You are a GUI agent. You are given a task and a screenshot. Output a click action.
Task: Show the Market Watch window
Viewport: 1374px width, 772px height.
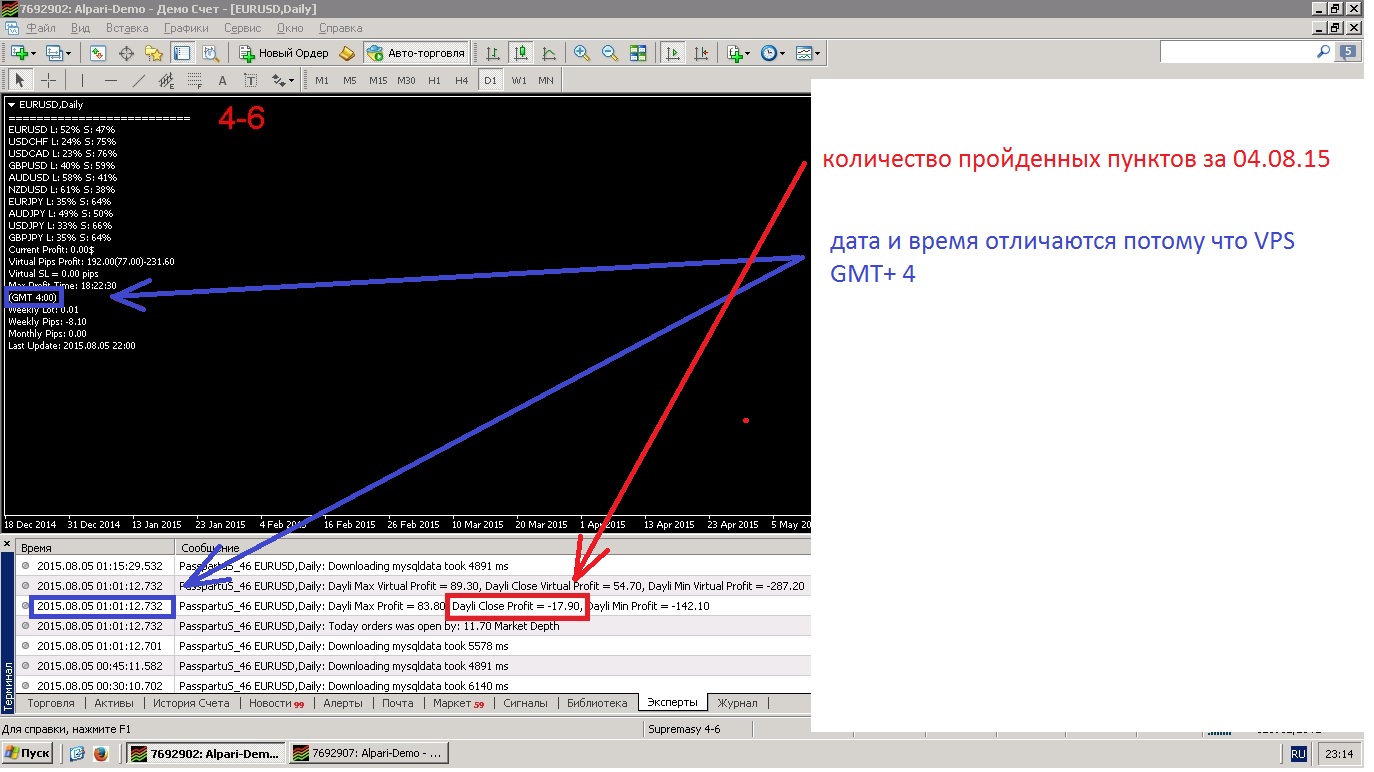98,53
